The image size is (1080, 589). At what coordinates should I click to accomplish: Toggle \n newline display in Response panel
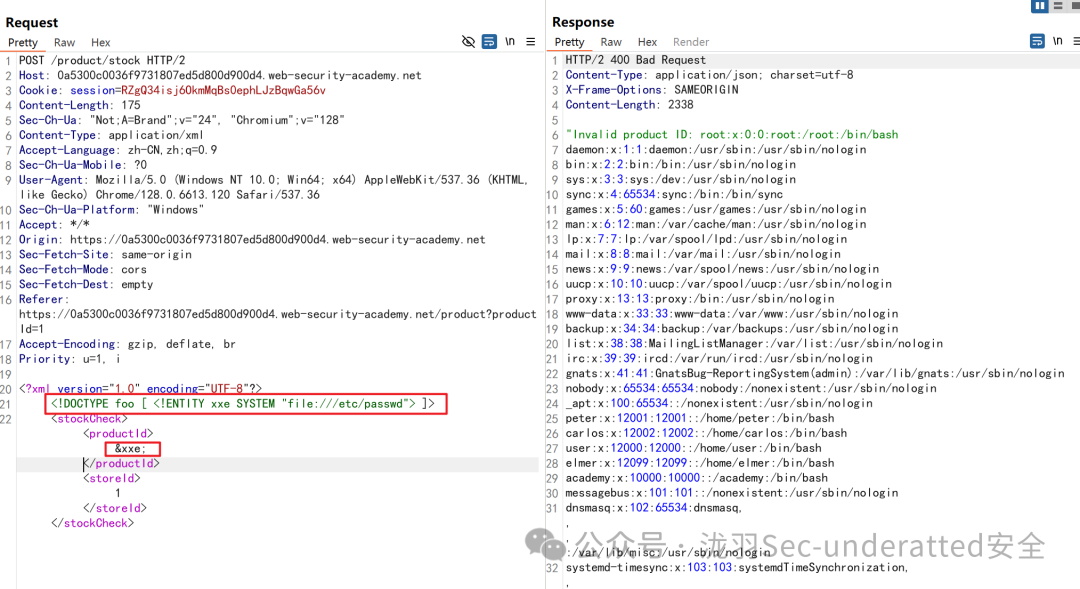(x=1057, y=41)
